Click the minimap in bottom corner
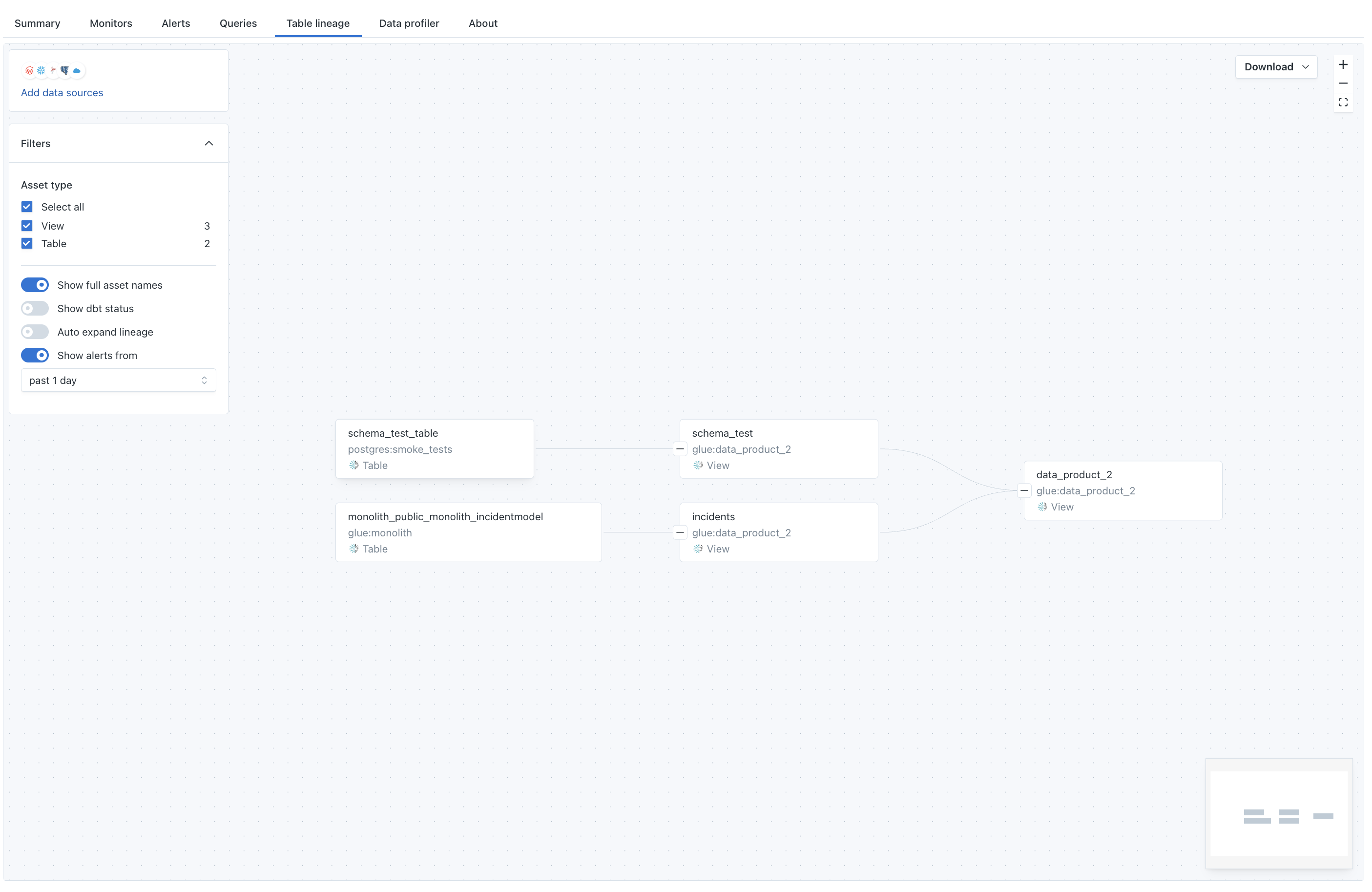 pos(1279,813)
